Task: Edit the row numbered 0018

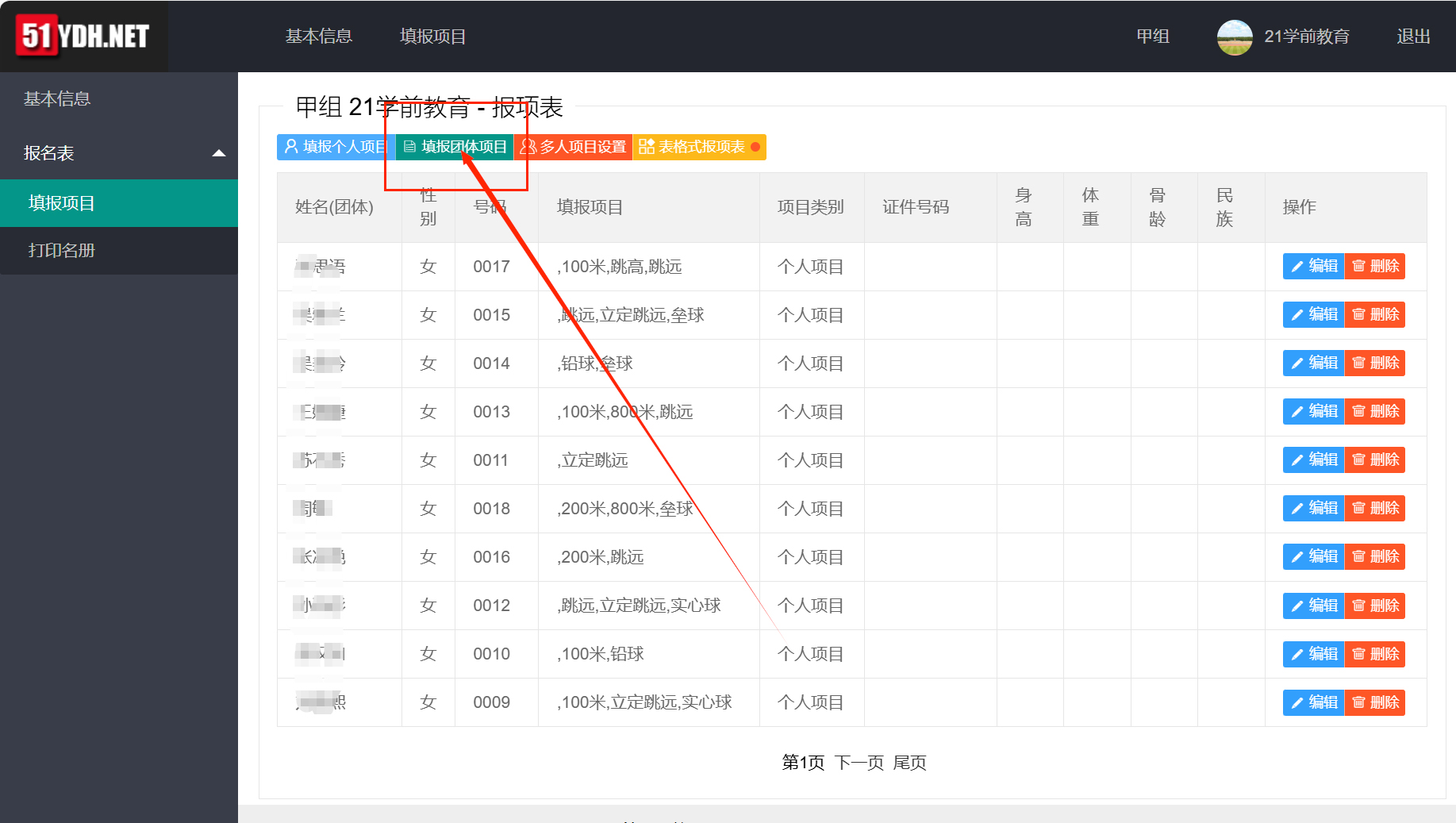Action: tap(1314, 508)
